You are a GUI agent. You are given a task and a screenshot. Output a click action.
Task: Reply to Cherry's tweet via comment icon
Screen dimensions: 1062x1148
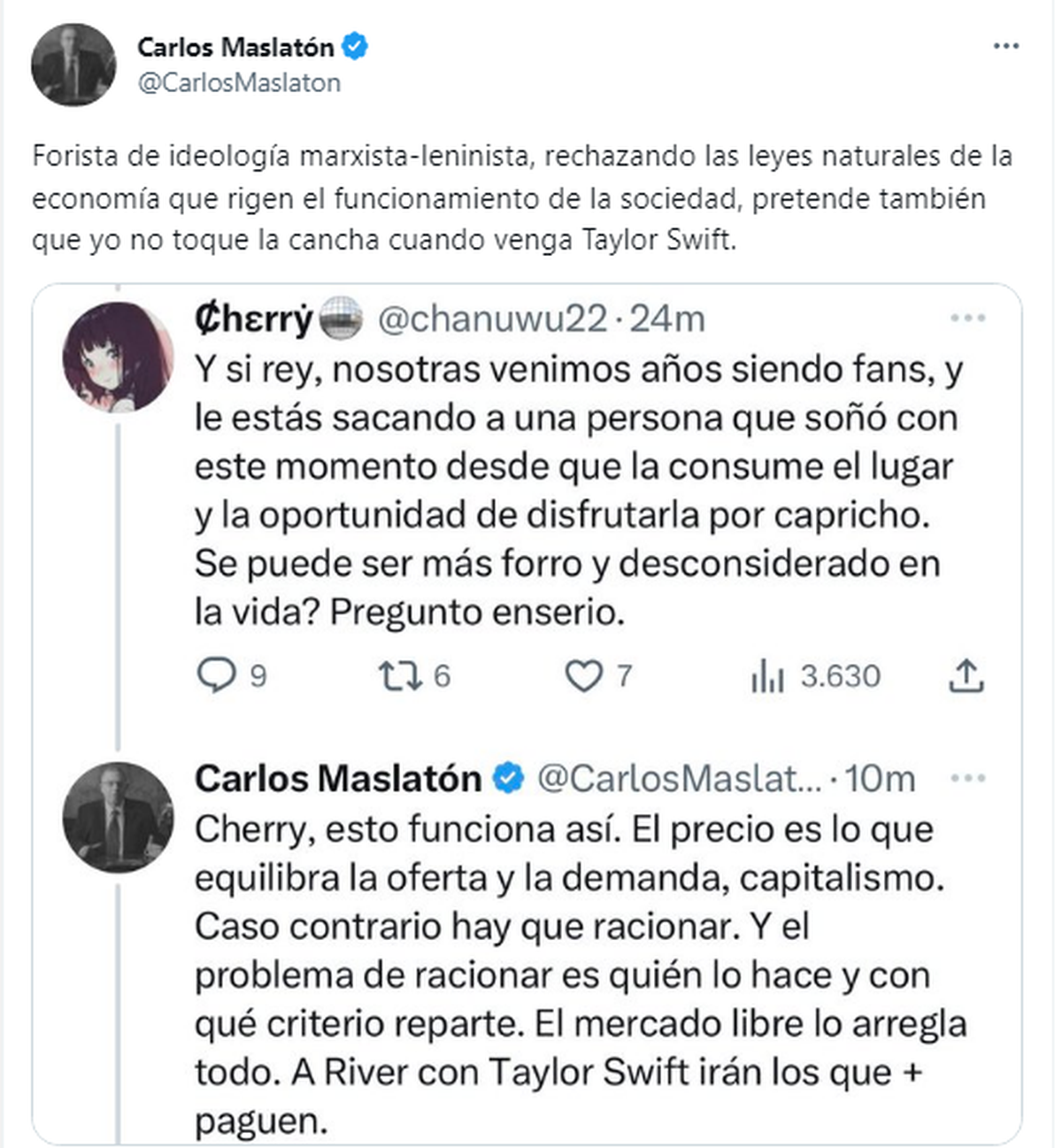tap(216, 675)
